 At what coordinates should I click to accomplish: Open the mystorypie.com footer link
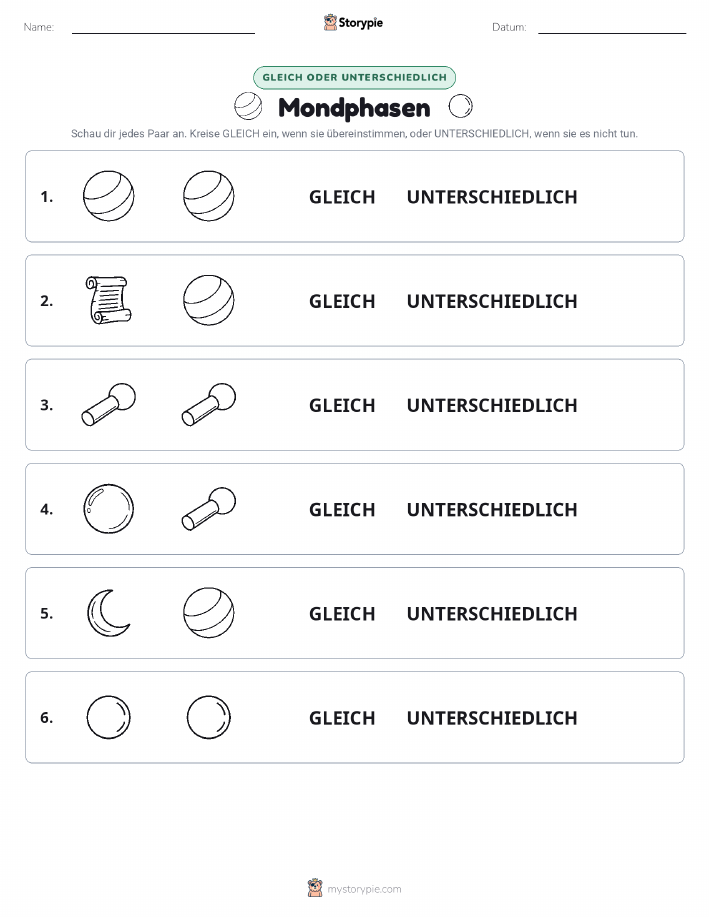[364, 889]
